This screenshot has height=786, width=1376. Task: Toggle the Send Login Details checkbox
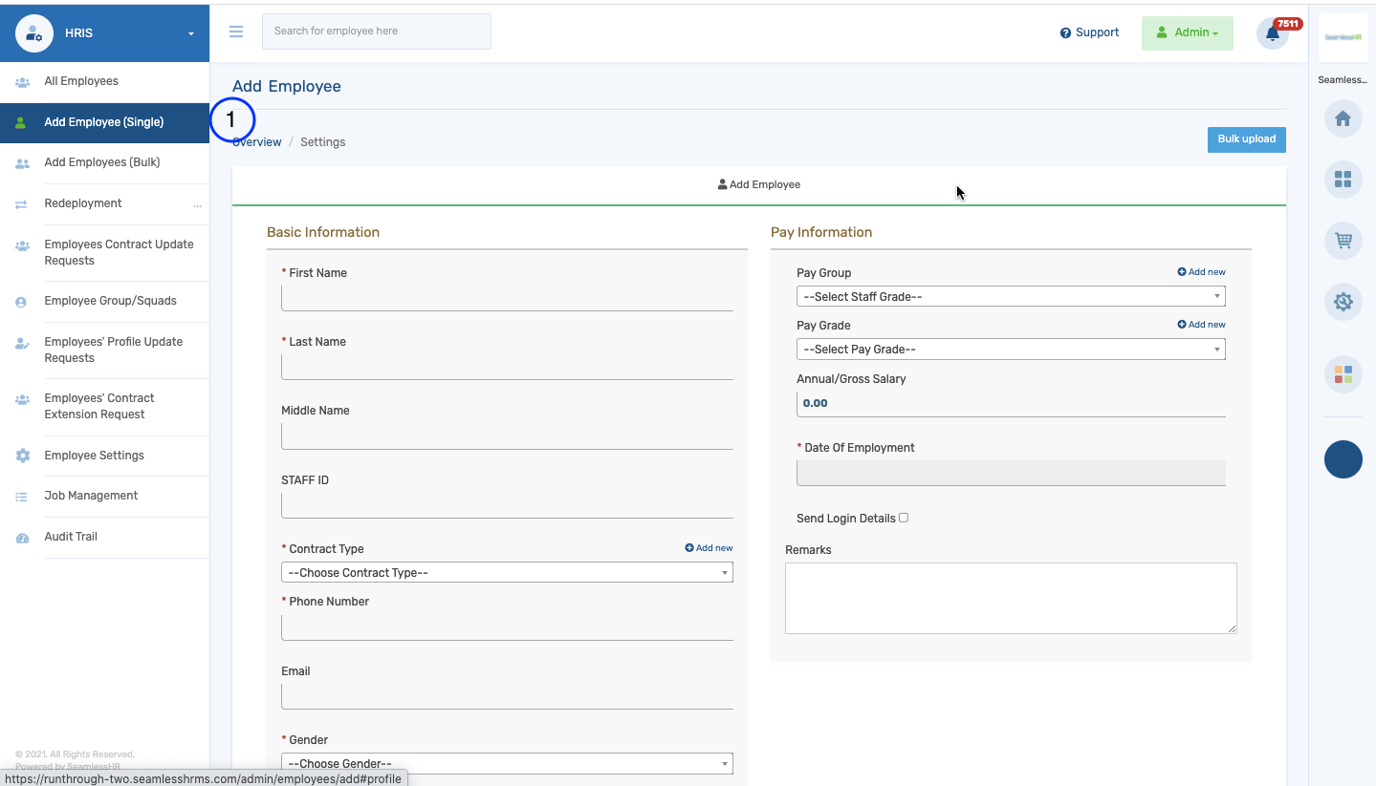click(x=903, y=518)
